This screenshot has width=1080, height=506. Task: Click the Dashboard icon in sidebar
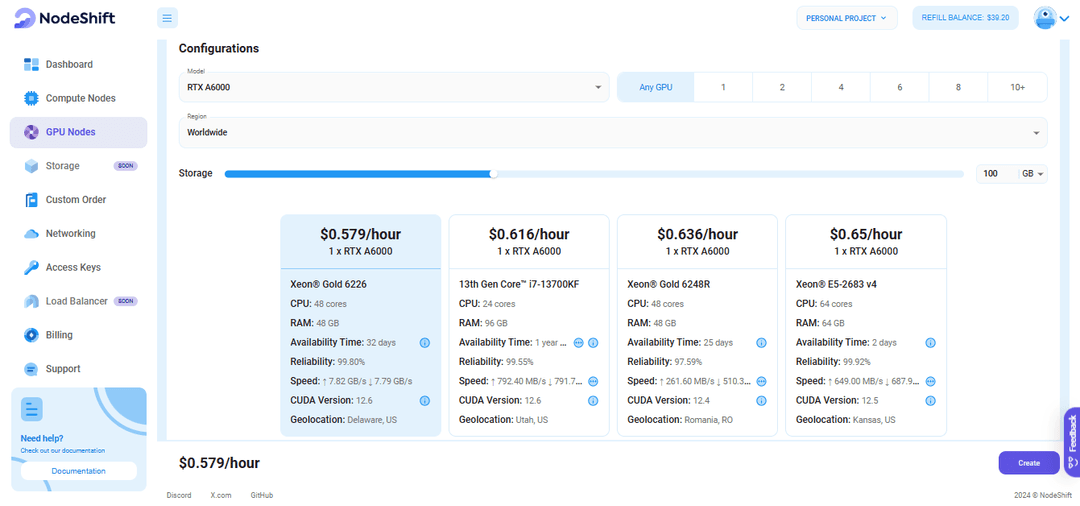[x=31, y=65]
